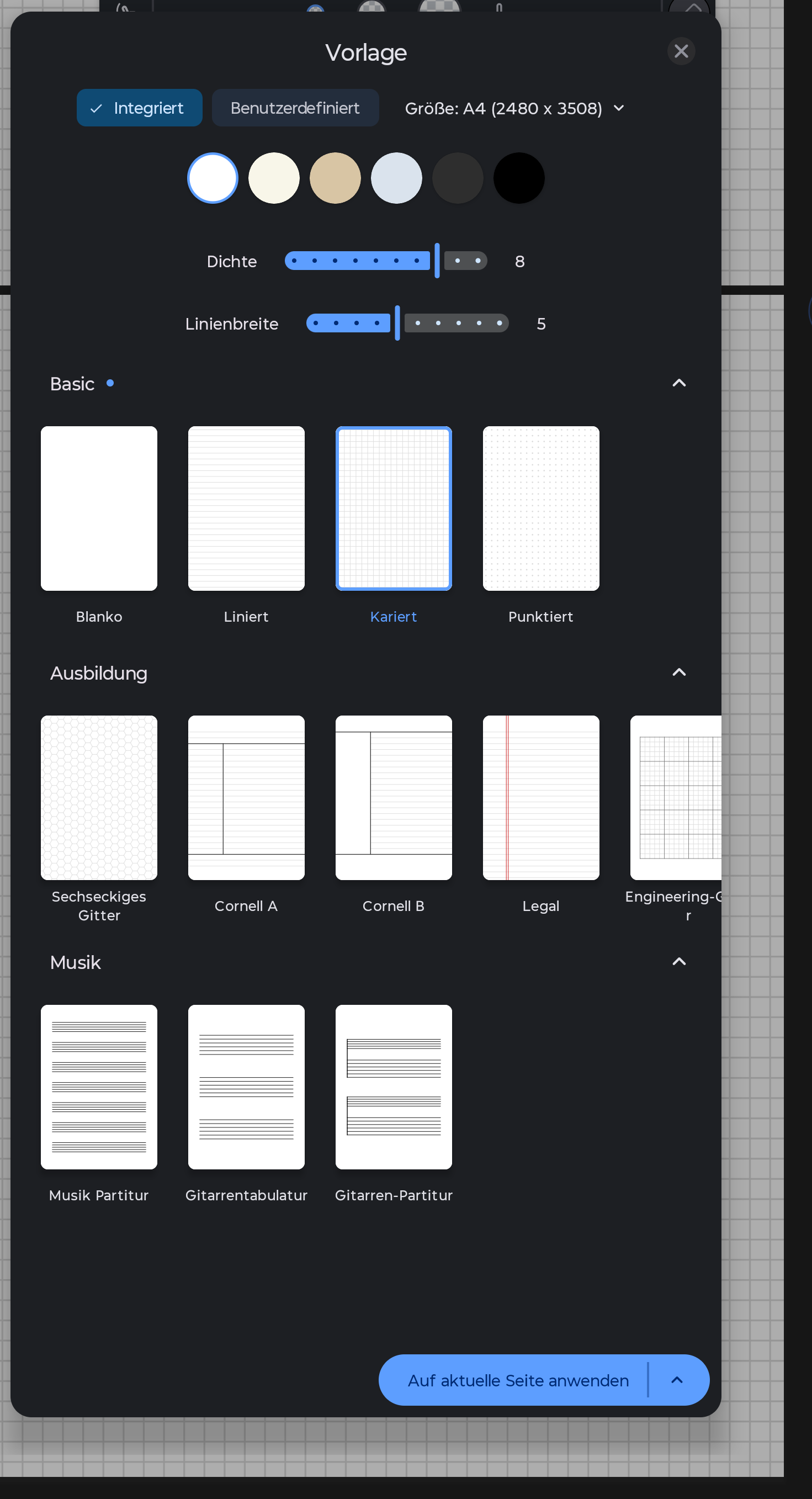Collapse the Basic section
The height and width of the screenshot is (1499, 812).
pyautogui.click(x=679, y=383)
